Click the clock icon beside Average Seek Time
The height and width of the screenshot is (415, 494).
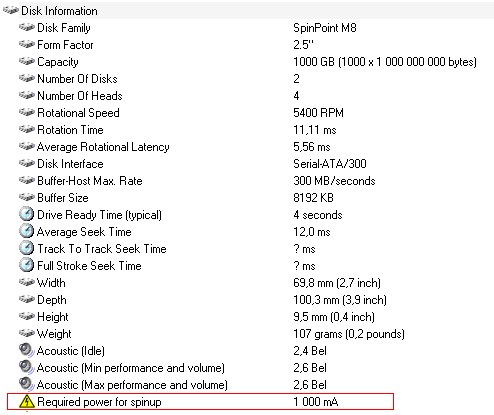tap(27, 231)
